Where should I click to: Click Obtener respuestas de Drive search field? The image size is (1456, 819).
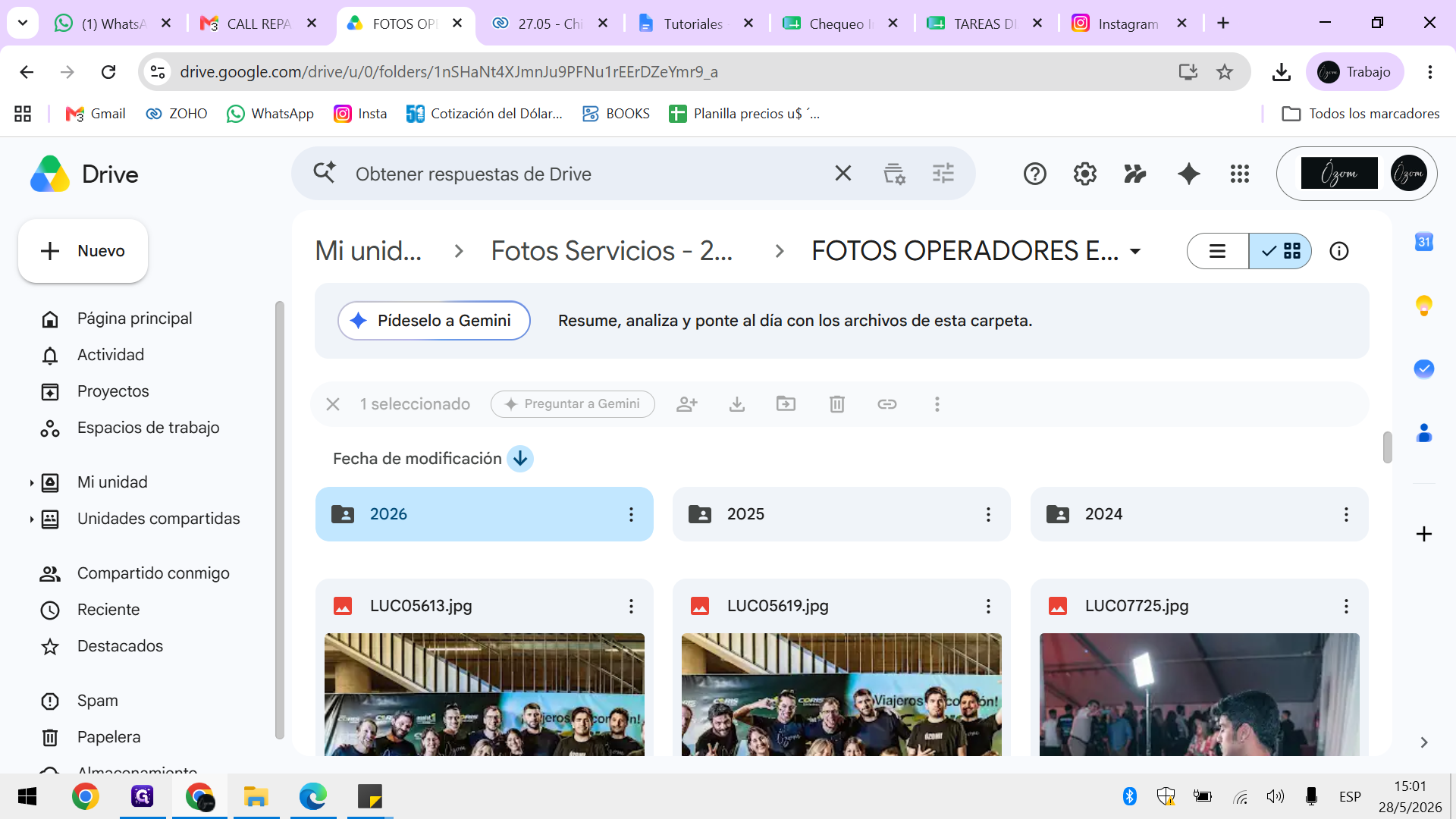coord(588,174)
